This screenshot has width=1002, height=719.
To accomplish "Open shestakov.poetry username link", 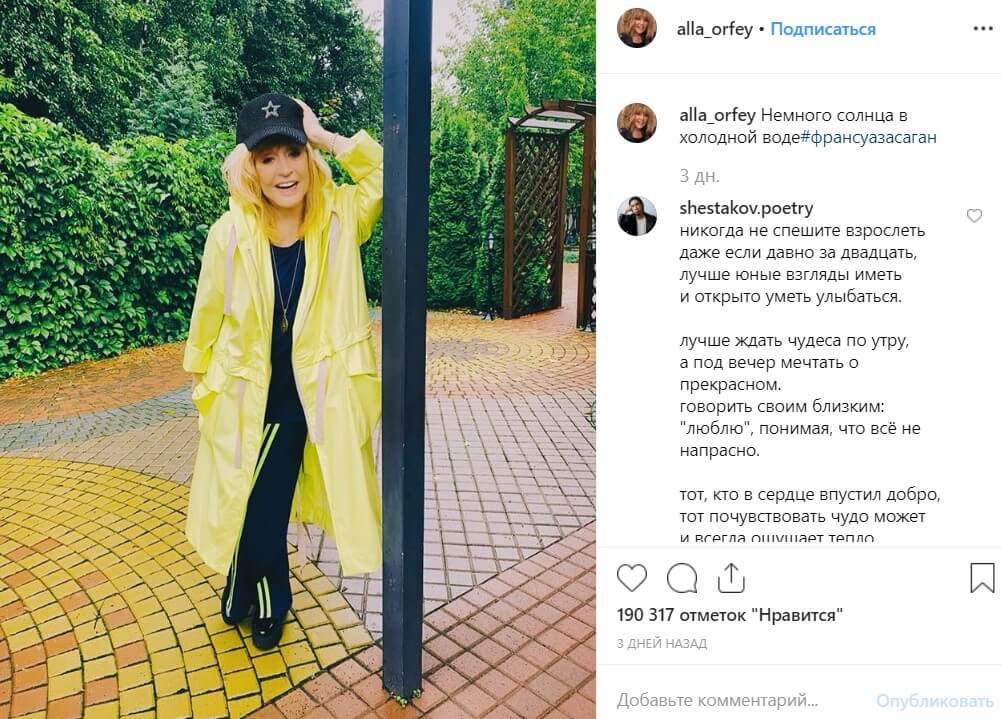I will pos(746,208).
